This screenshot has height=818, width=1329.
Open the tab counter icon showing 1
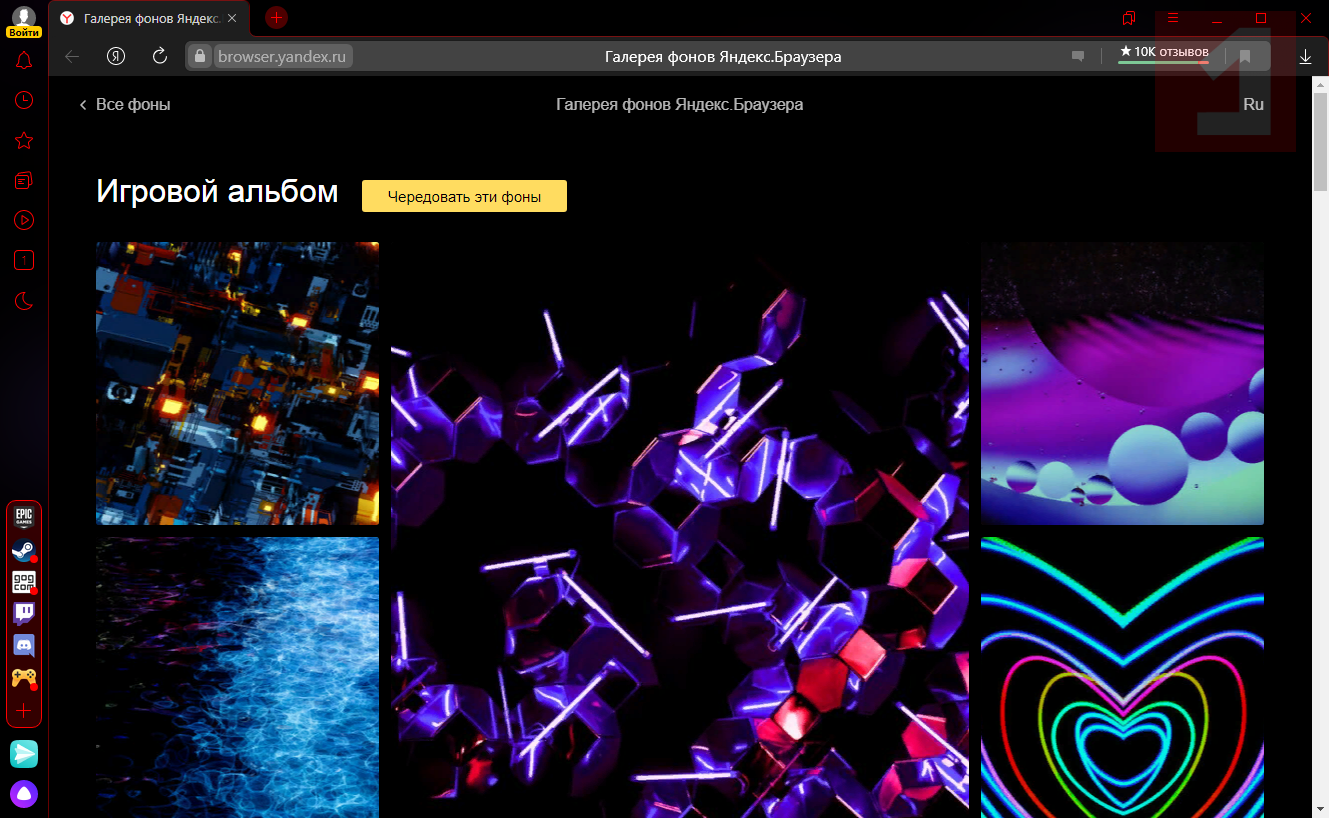(x=24, y=260)
